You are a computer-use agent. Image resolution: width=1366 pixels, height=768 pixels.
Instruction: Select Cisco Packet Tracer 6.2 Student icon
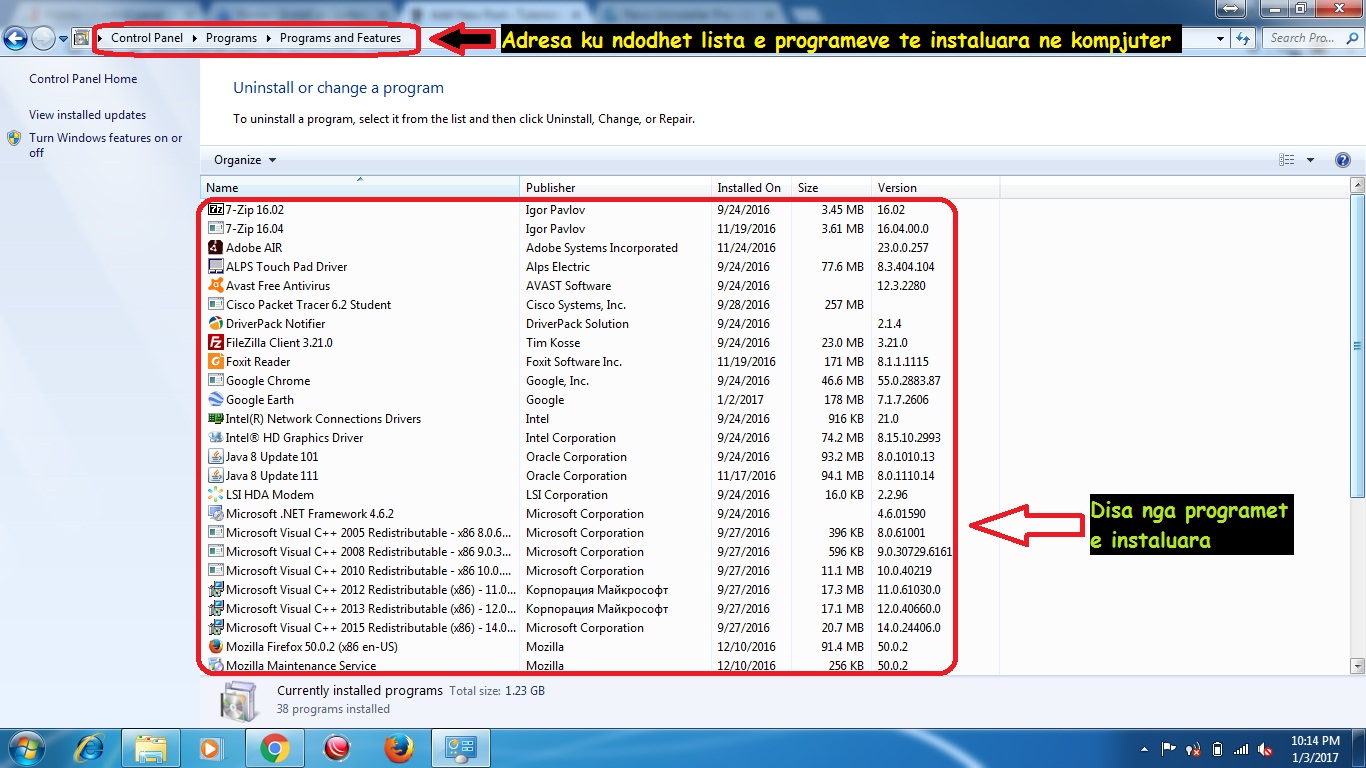click(x=216, y=305)
